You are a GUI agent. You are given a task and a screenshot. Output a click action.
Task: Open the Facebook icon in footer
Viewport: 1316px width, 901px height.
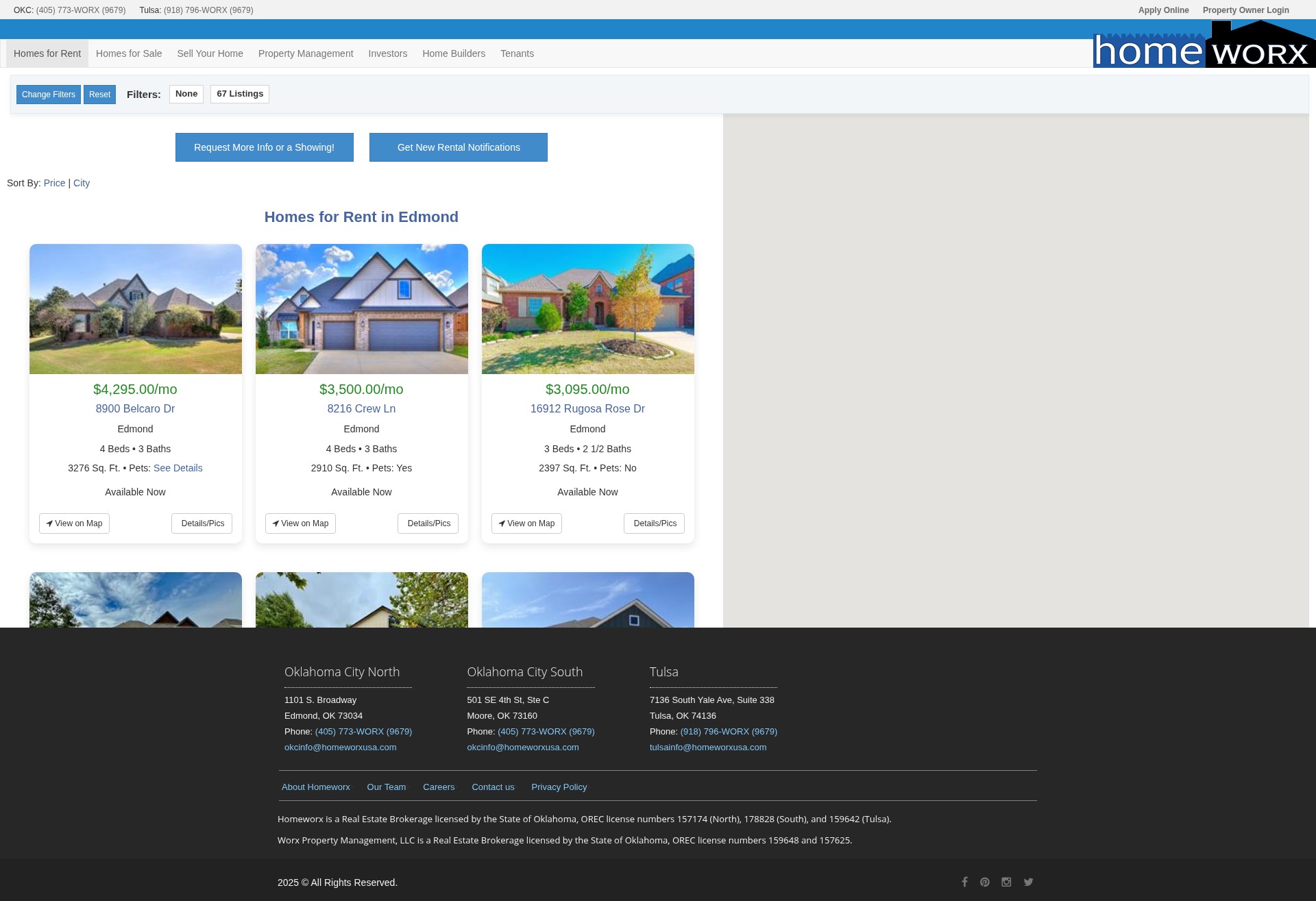tap(964, 882)
